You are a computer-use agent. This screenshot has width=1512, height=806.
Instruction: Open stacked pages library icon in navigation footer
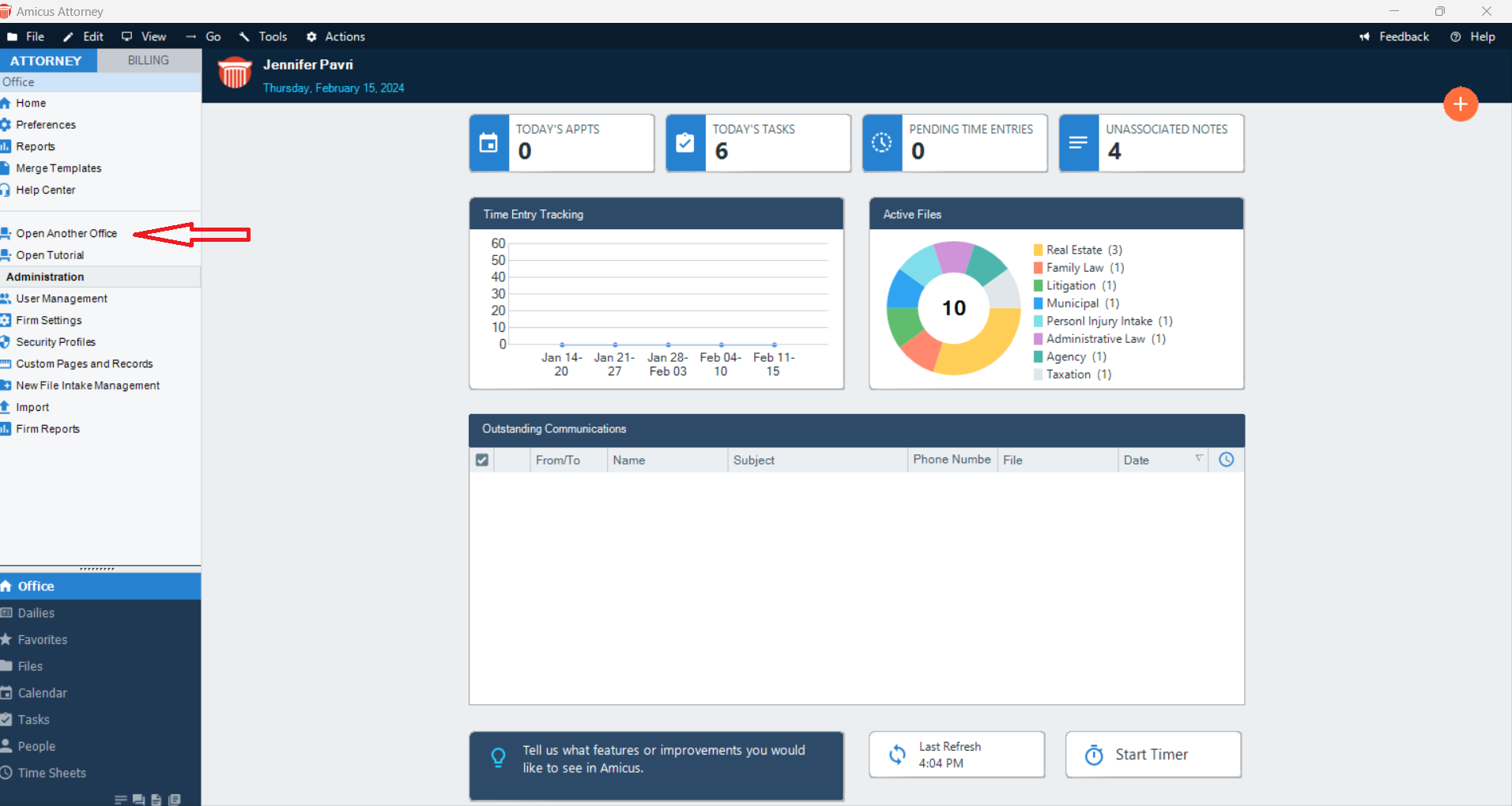[175, 800]
